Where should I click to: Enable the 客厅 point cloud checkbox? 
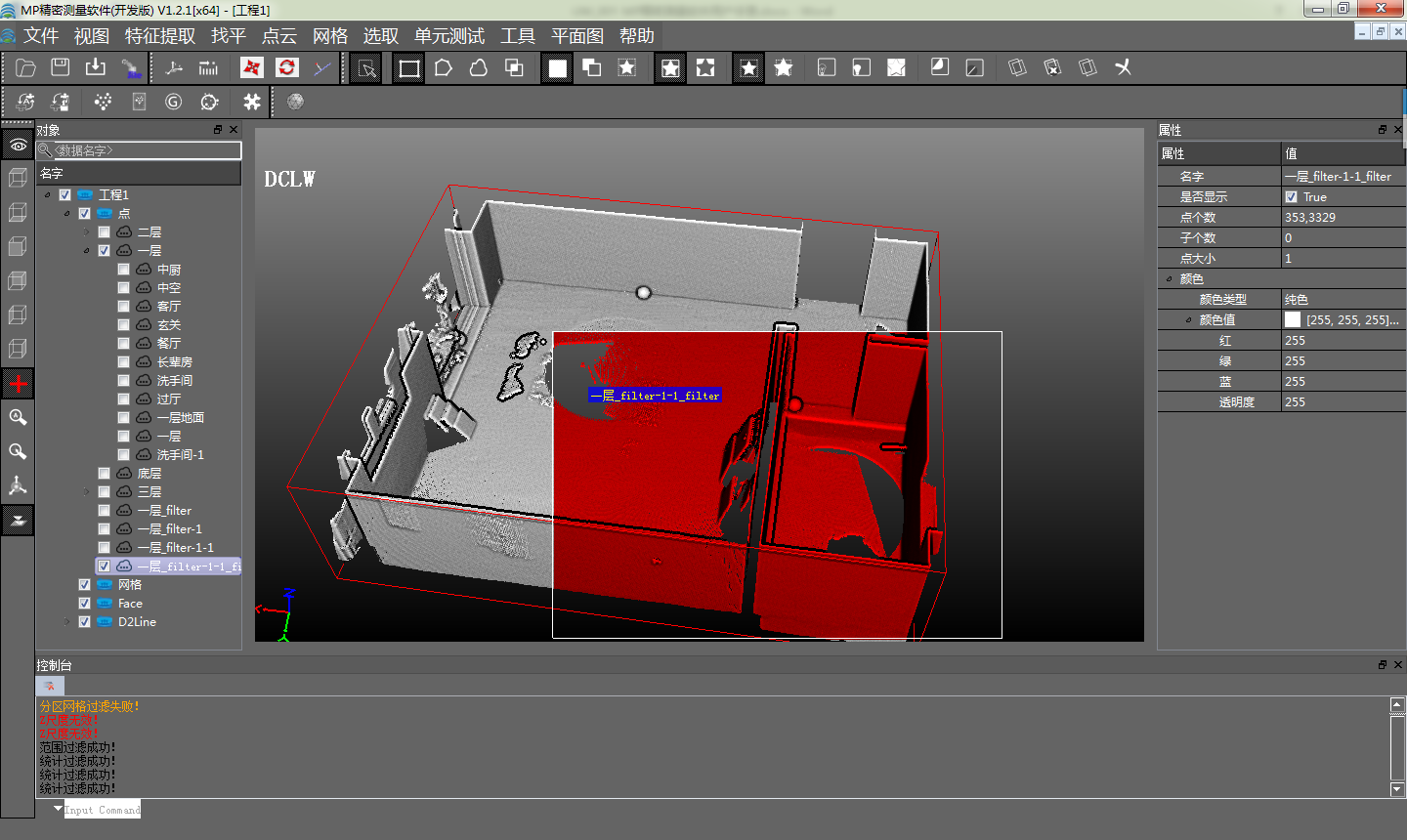tap(123, 307)
